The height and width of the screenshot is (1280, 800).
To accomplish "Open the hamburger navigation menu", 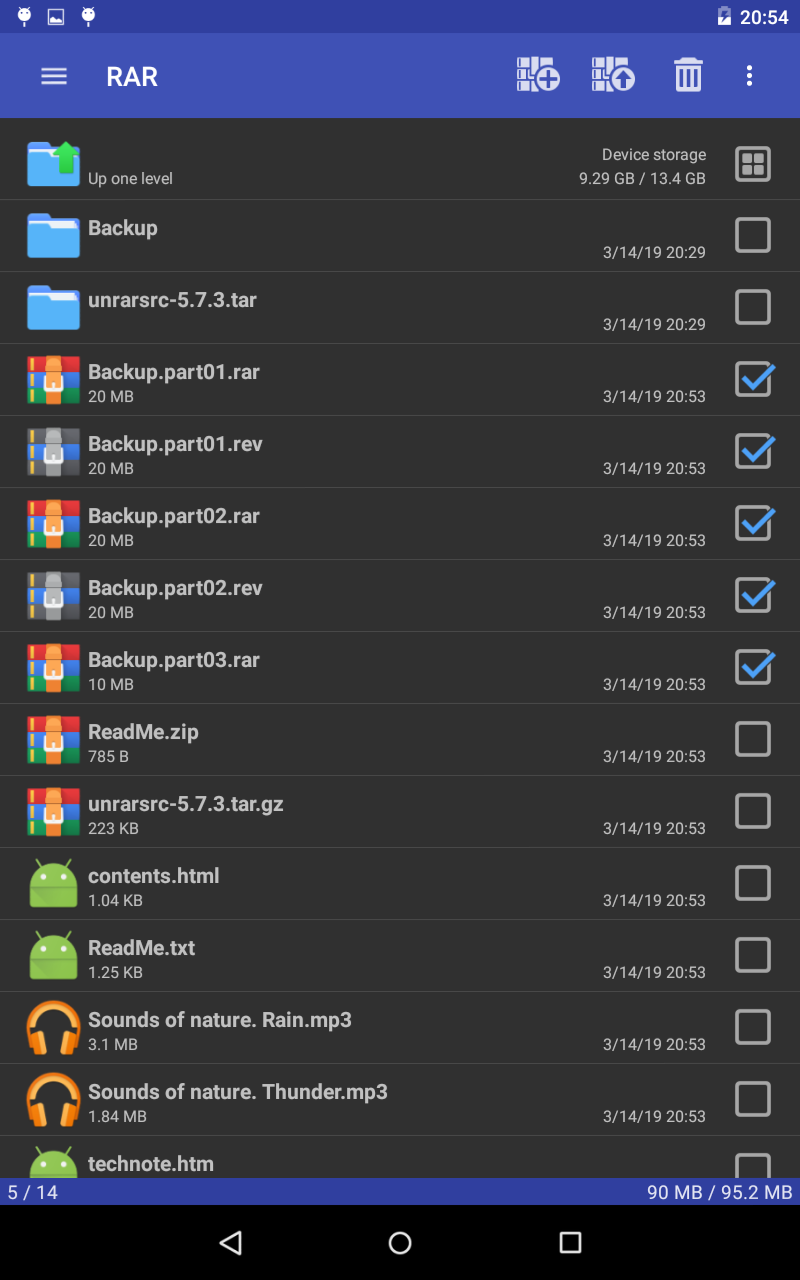I will click(54, 76).
